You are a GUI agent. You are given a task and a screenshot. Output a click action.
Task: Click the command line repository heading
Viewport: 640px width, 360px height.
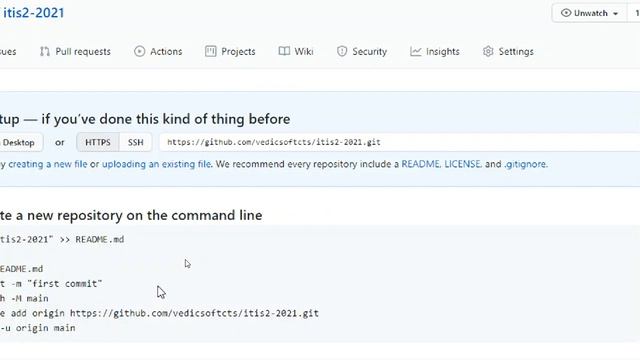(x=131, y=215)
